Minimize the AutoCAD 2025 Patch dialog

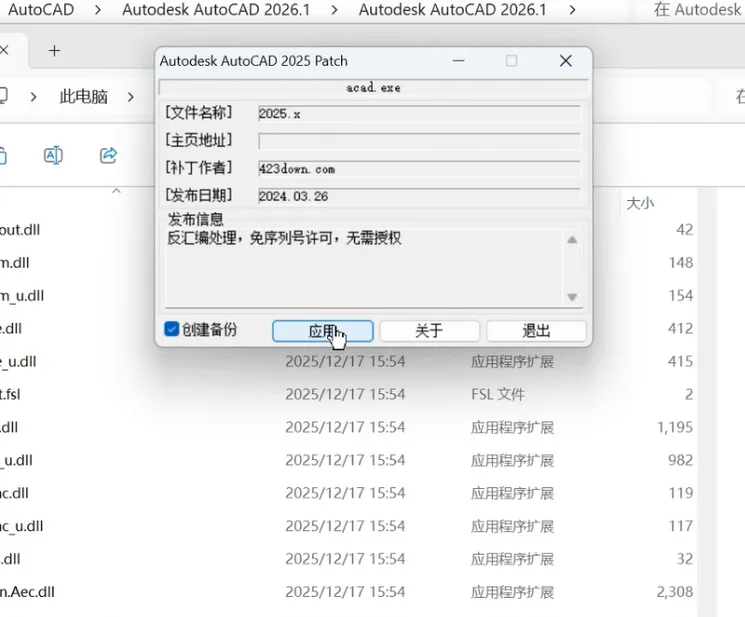point(458,61)
